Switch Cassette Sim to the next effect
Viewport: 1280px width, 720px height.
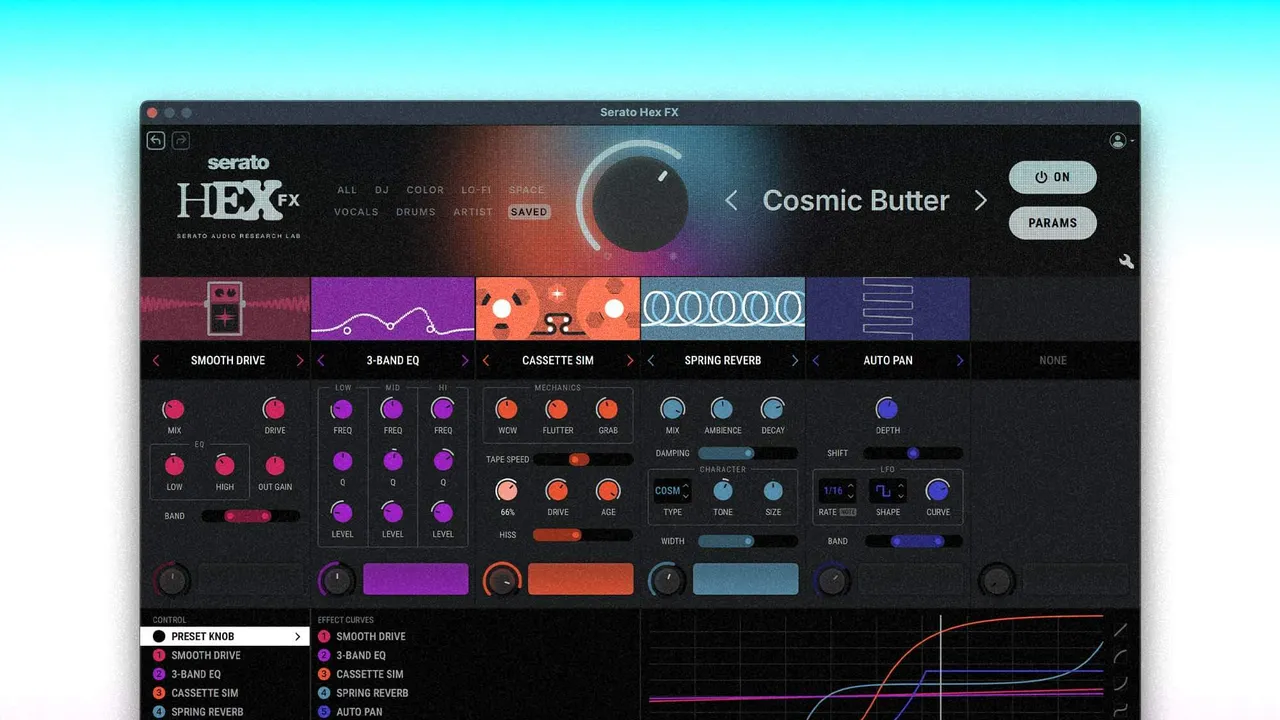pyautogui.click(x=630, y=360)
